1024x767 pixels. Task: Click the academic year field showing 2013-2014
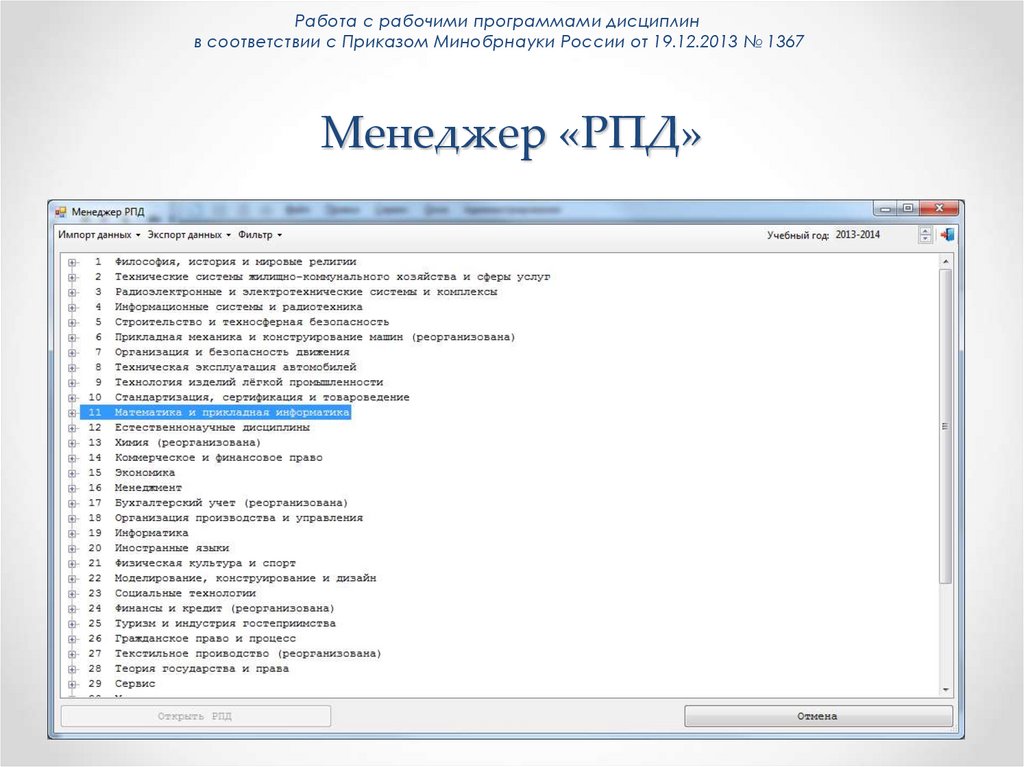pos(855,234)
